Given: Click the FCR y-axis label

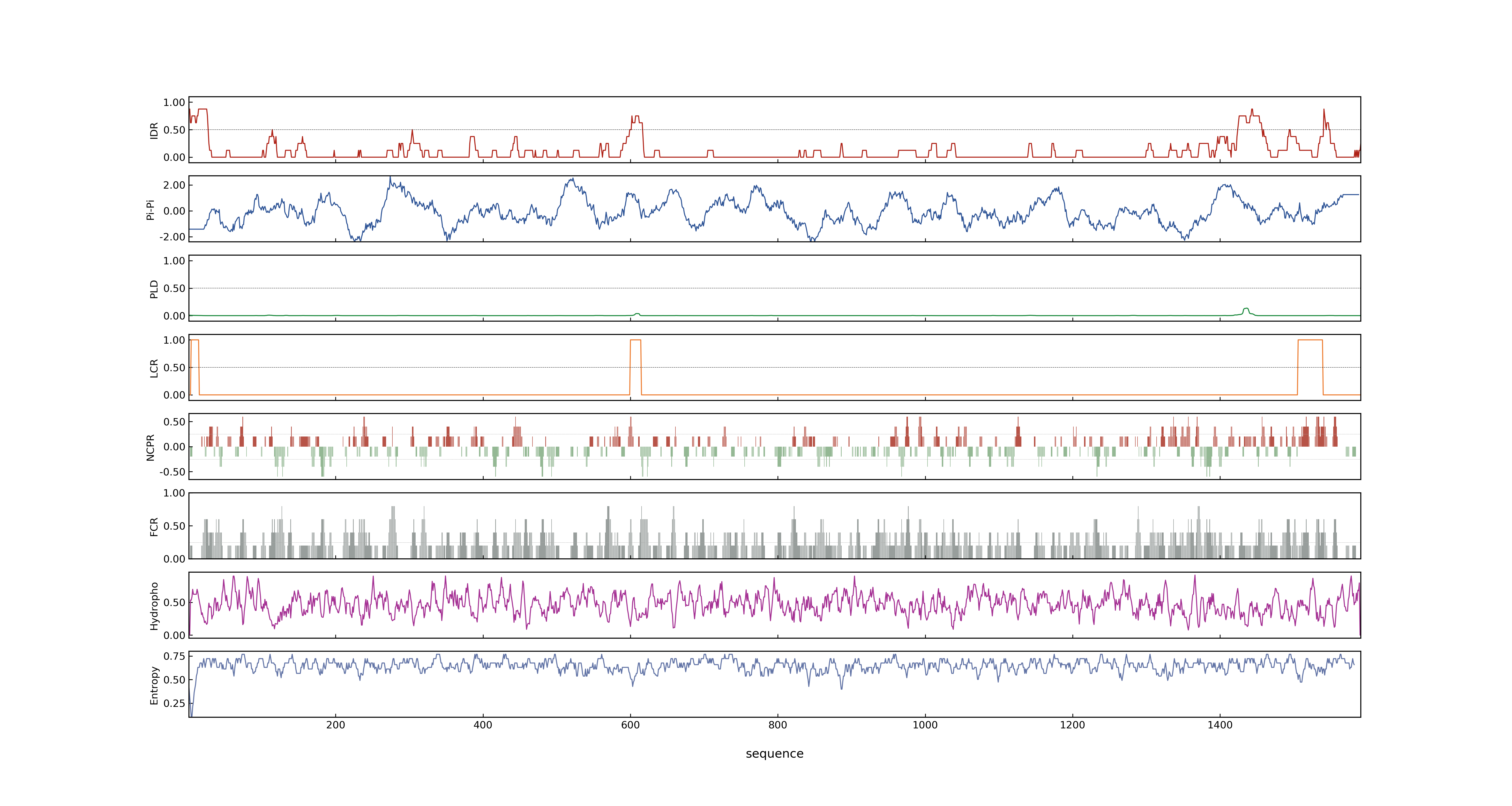Looking at the screenshot, I should click(154, 526).
